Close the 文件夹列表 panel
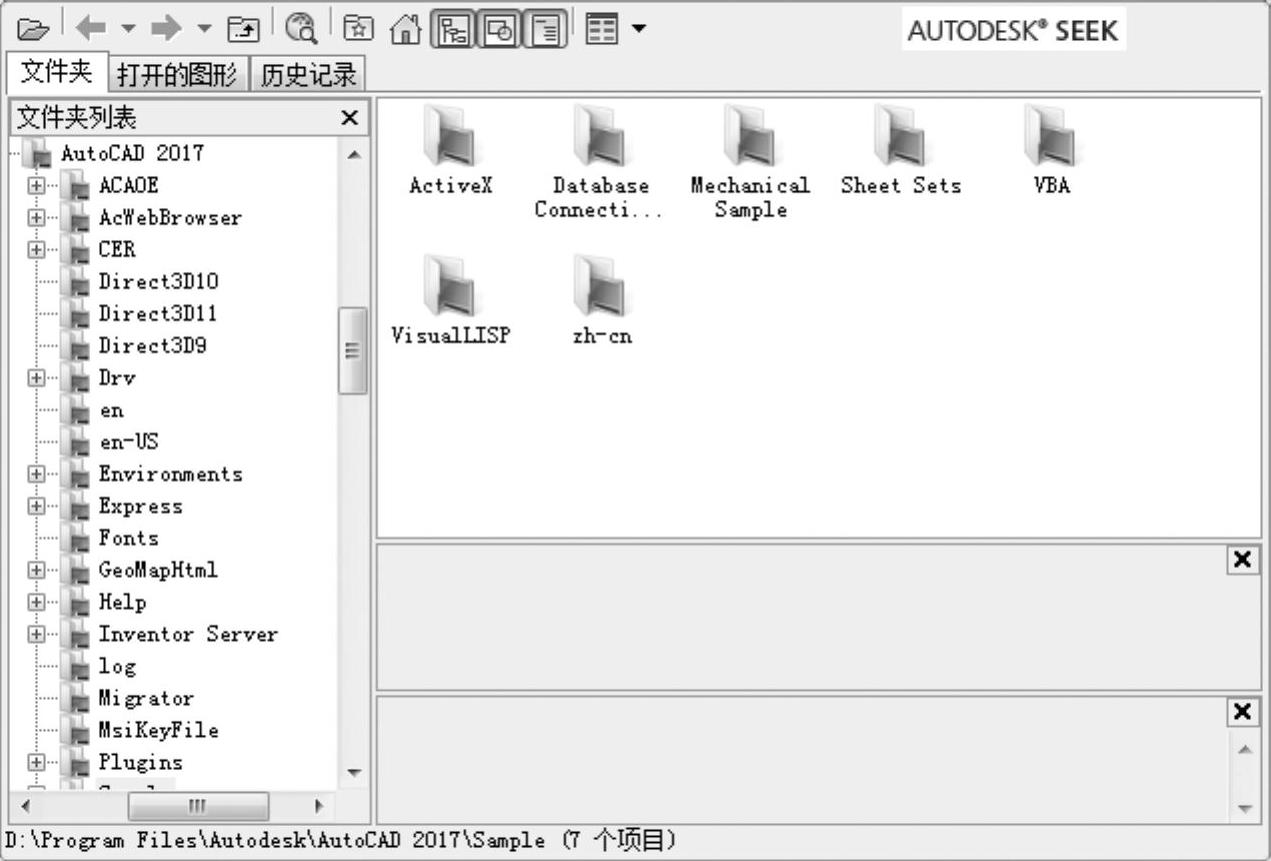The width and height of the screenshot is (1271, 861). (349, 118)
